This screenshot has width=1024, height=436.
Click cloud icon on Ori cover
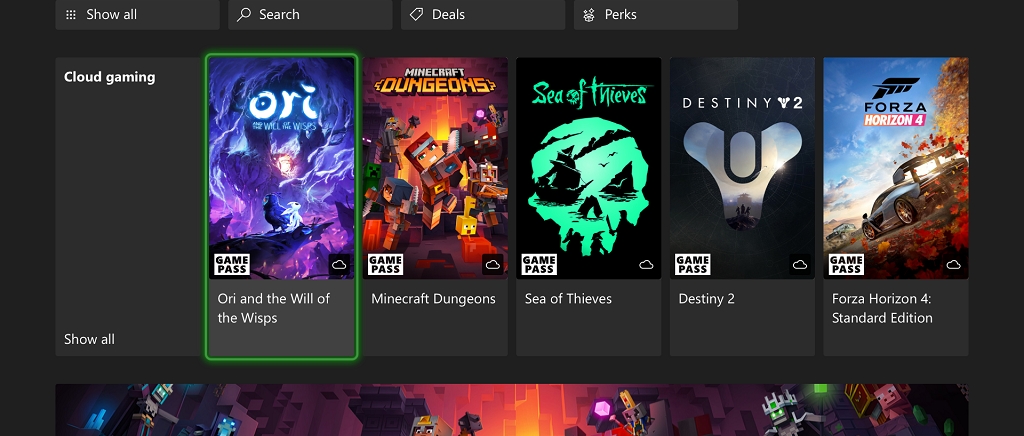pyautogui.click(x=339, y=264)
